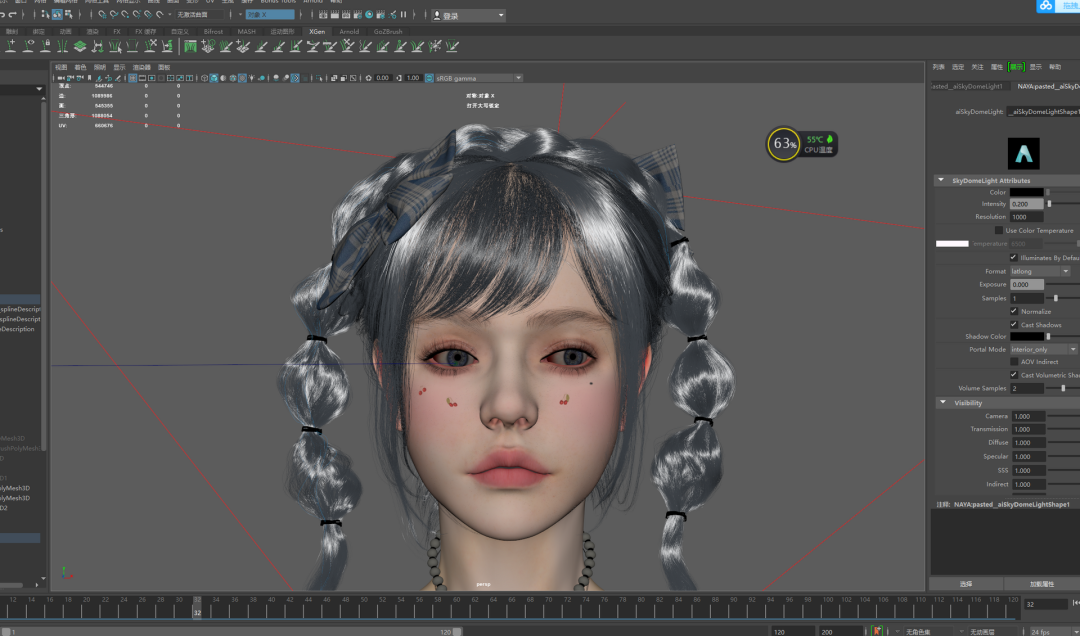The height and width of the screenshot is (636, 1080).
Task: Click the lasso snap magnet icon in status line
Action: pyautogui.click(x=160, y=14)
